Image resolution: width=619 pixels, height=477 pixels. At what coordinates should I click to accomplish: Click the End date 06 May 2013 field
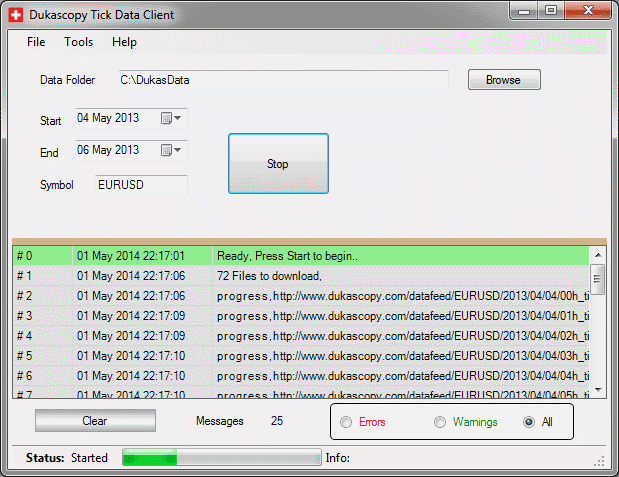click(131, 150)
